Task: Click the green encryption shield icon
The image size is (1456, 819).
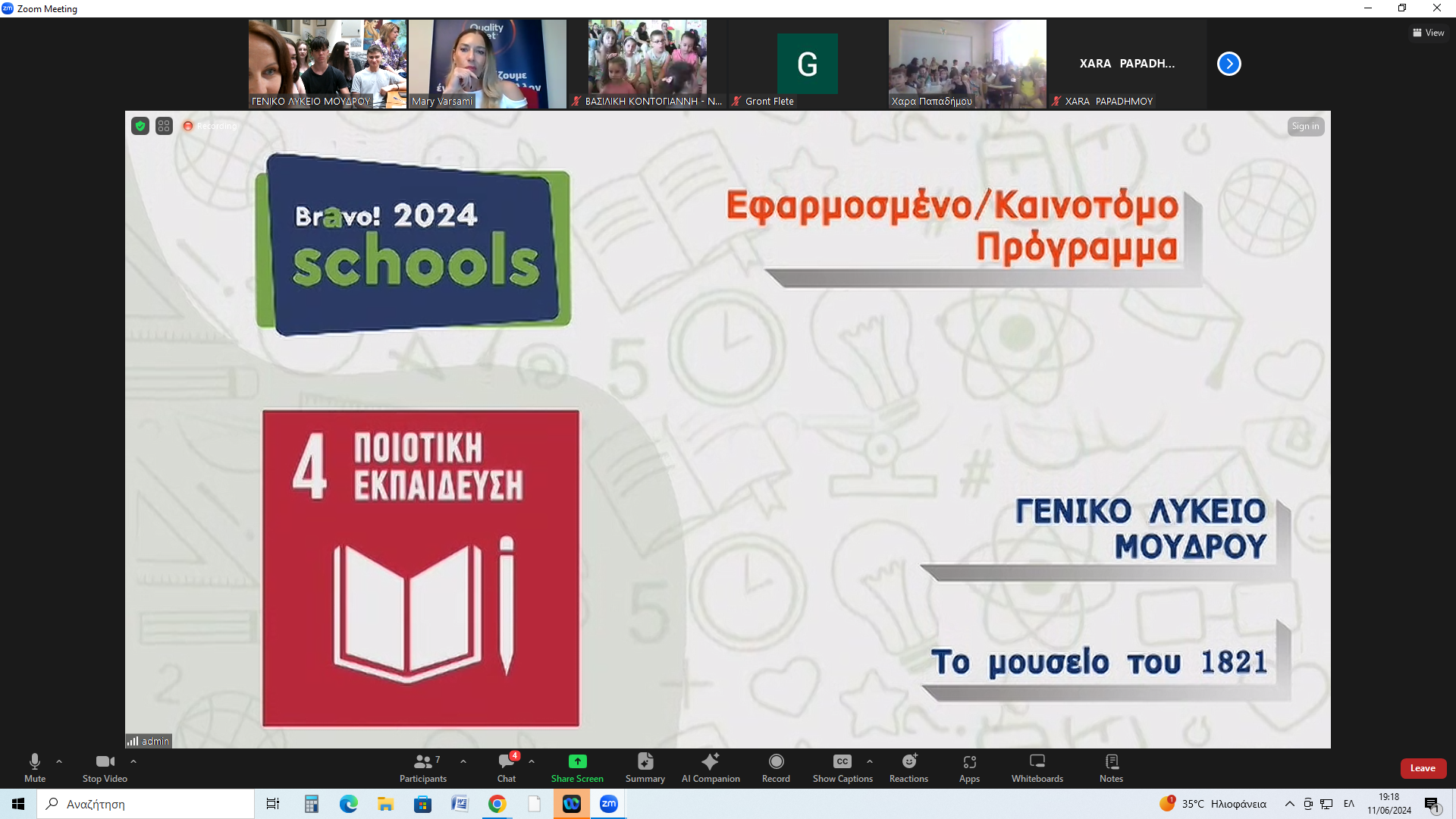Action: click(140, 126)
